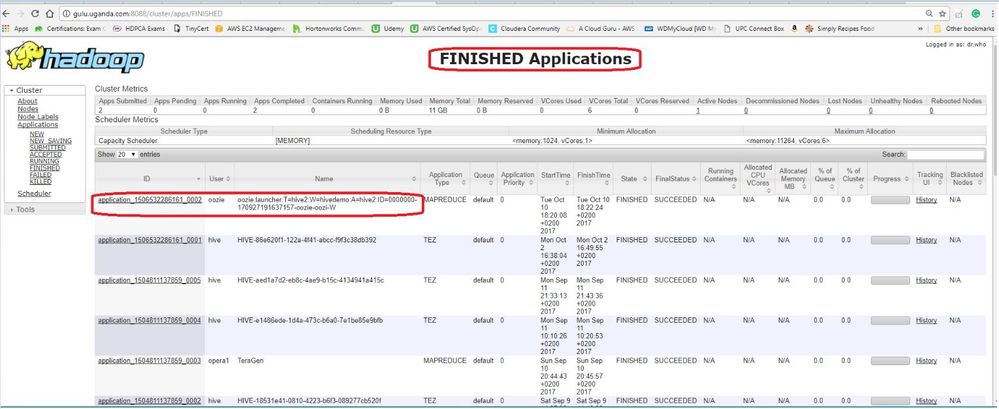The width and height of the screenshot is (999, 409).
Task: Open the Apps bookmarks shortcut
Action: click(x=15, y=29)
